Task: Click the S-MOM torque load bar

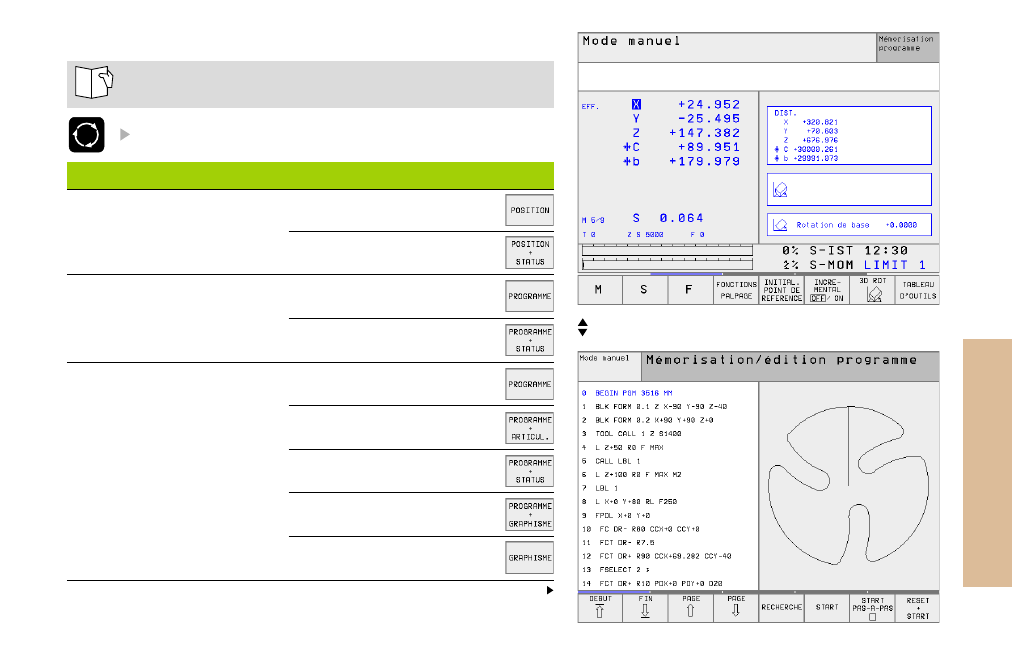Action: coord(667,264)
